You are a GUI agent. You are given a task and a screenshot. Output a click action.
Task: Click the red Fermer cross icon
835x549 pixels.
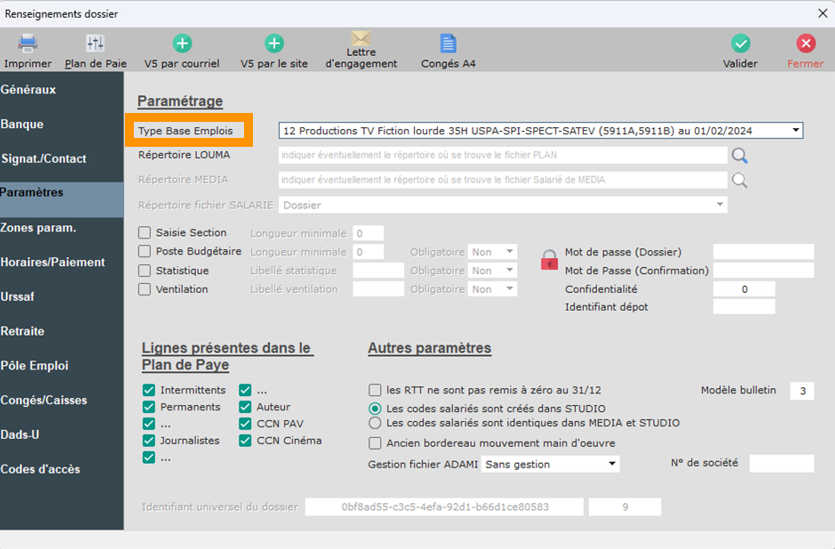[806, 44]
